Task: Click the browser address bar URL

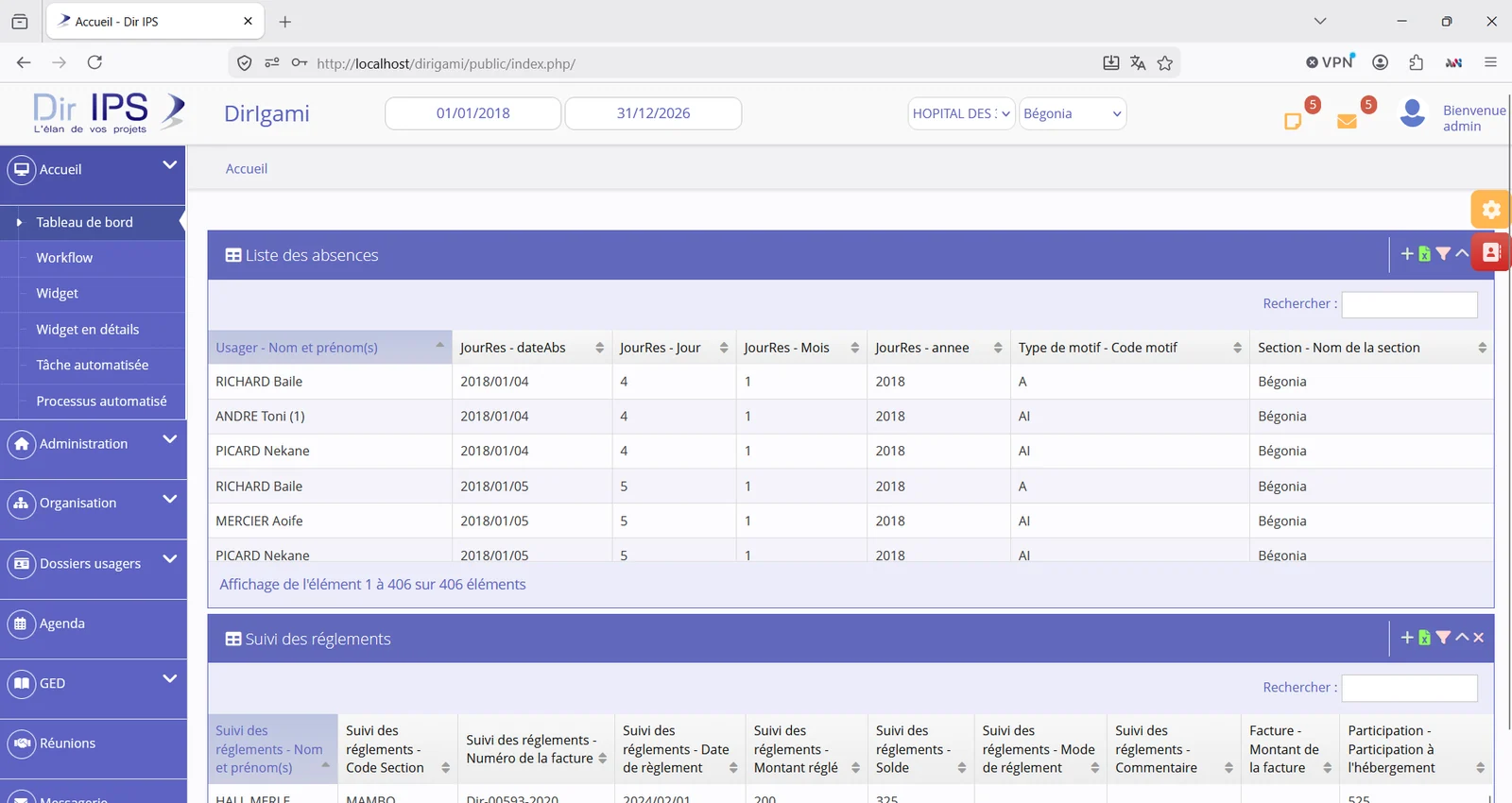Action: coord(446,63)
